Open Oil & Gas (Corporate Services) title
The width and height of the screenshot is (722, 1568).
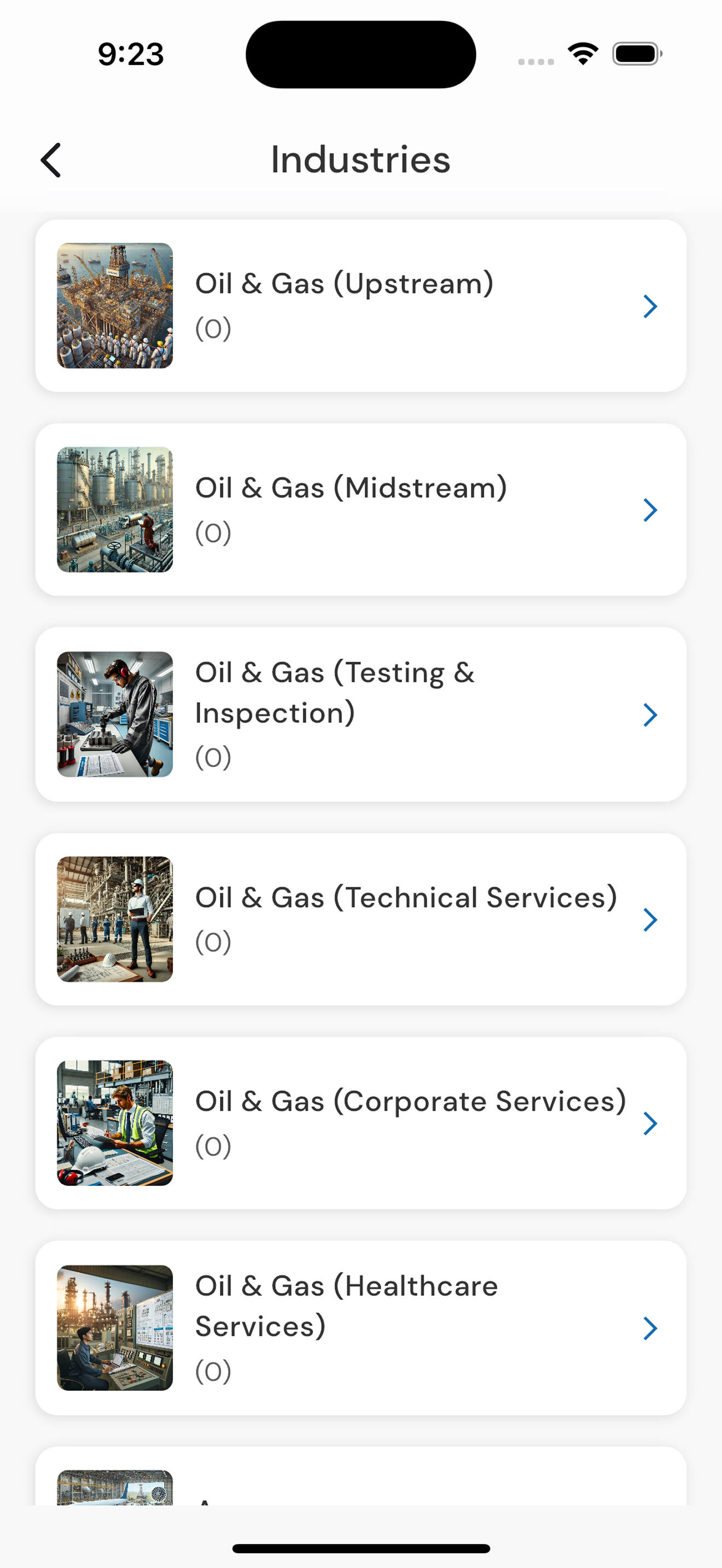tap(411, 1101)
